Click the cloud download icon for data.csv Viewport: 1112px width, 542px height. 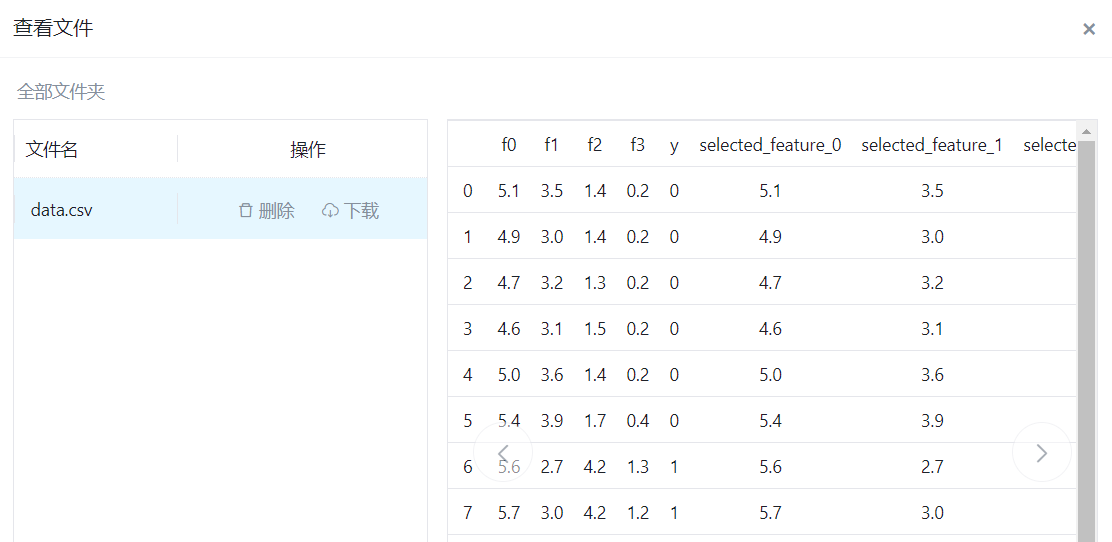pos(330,211)
